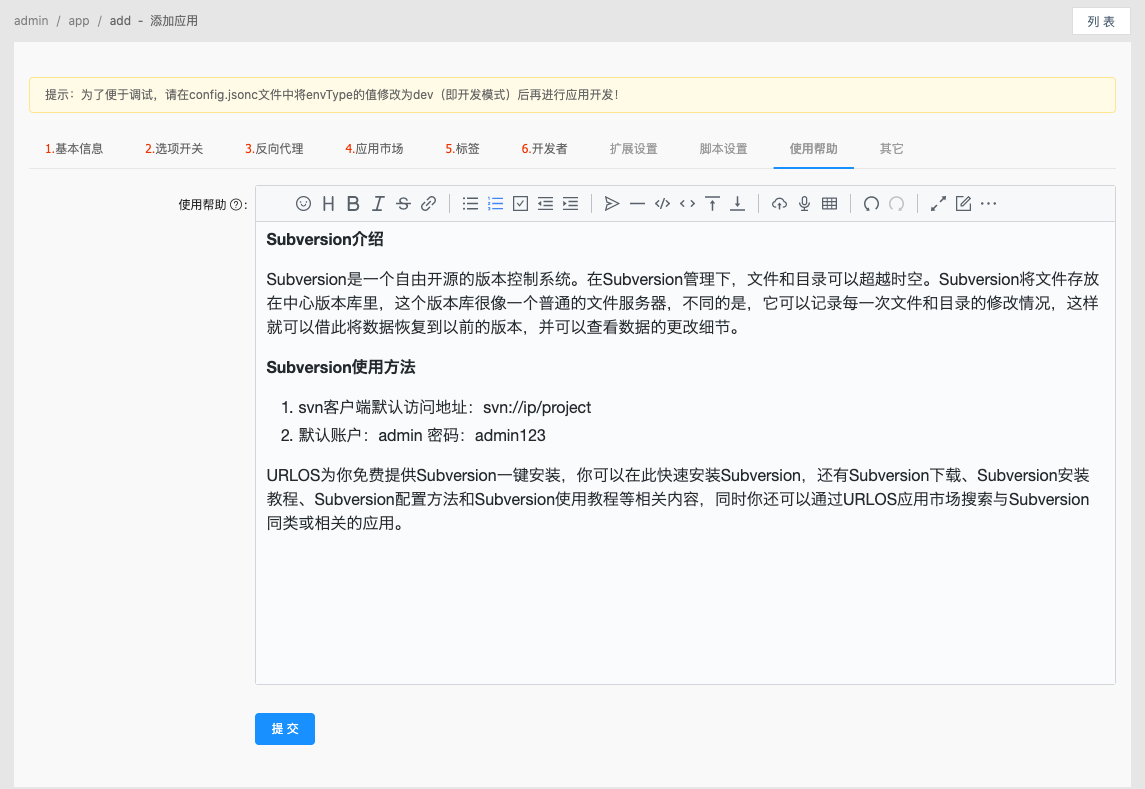Image resolution: width=1145 pixels, height=789 pixels.
Task: Toggle bold formatting
Action: [353, 204]
